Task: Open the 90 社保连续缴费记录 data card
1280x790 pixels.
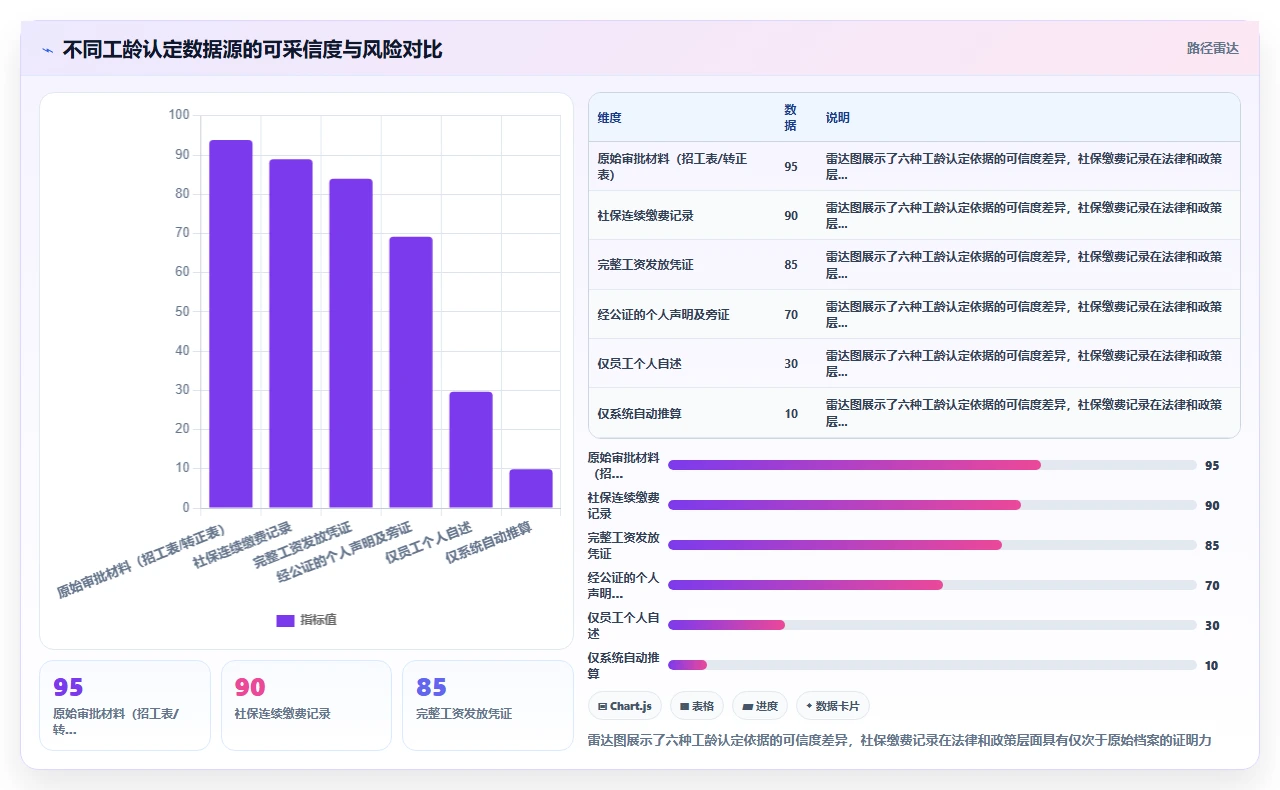Action: pos(306,705)
